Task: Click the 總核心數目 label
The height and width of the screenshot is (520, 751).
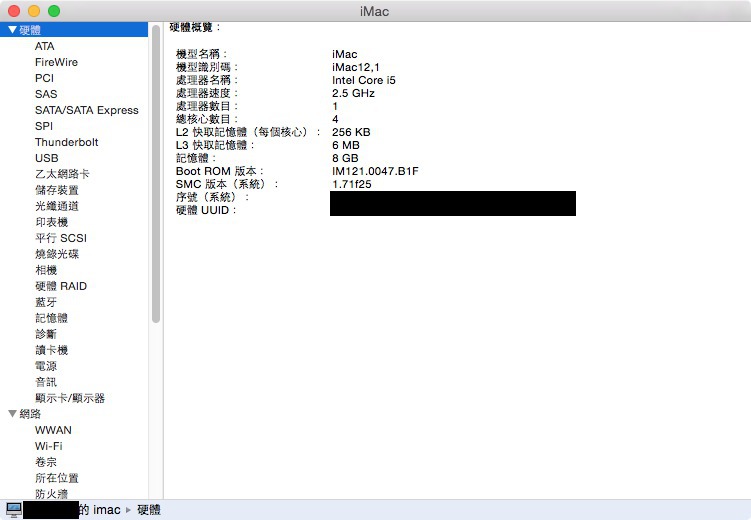Action: [x=206, y=119]
